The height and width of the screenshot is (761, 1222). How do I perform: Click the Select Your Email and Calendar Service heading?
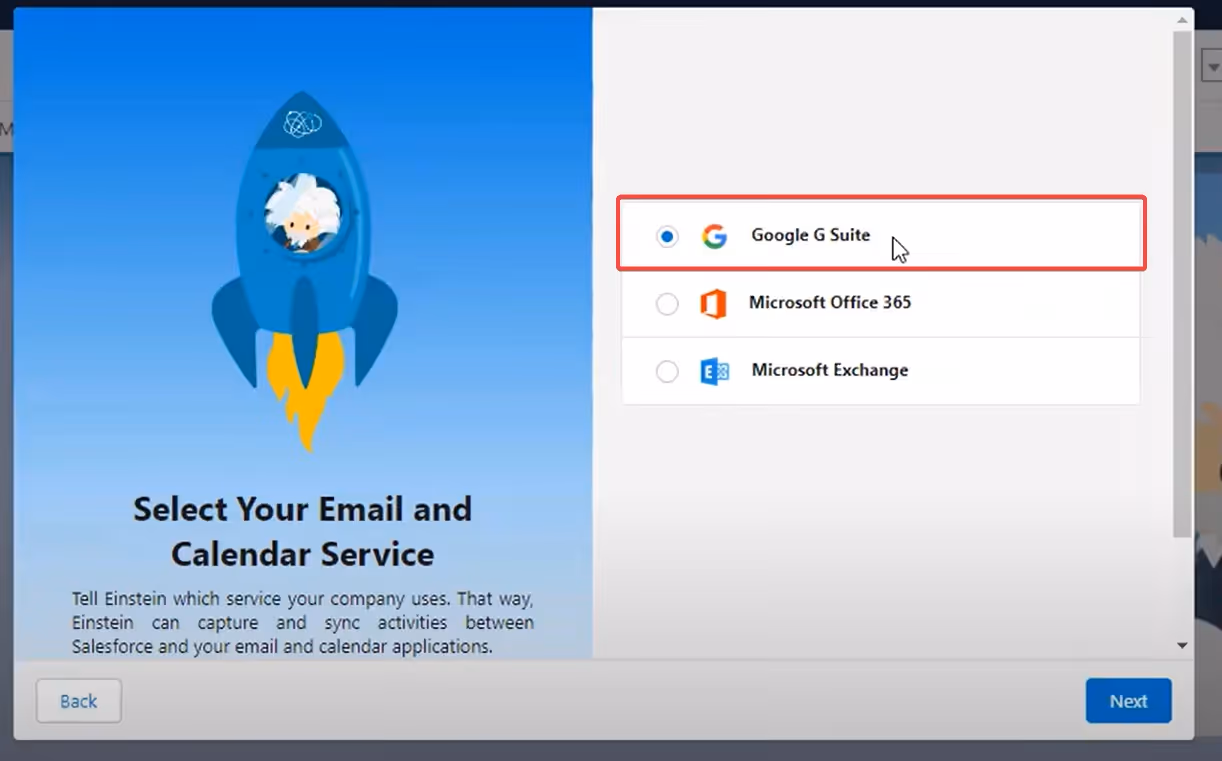[x=303, y=531]
